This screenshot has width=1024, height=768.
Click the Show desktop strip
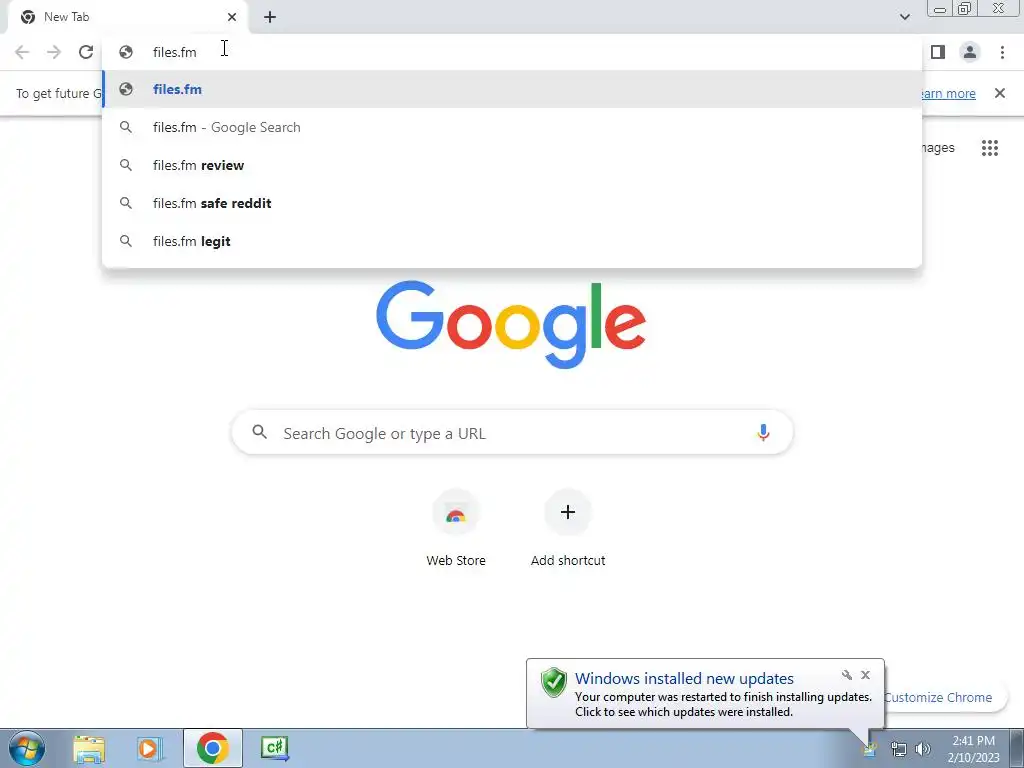point(1017,748)
